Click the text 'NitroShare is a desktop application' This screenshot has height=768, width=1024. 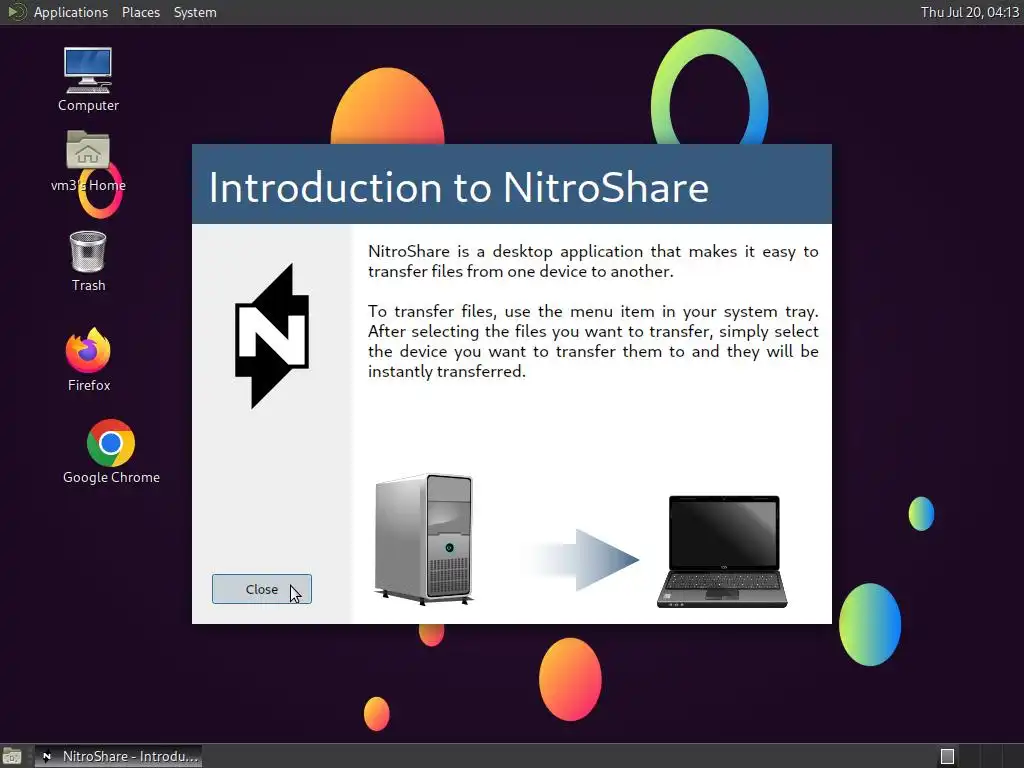[x=505, y=251]
